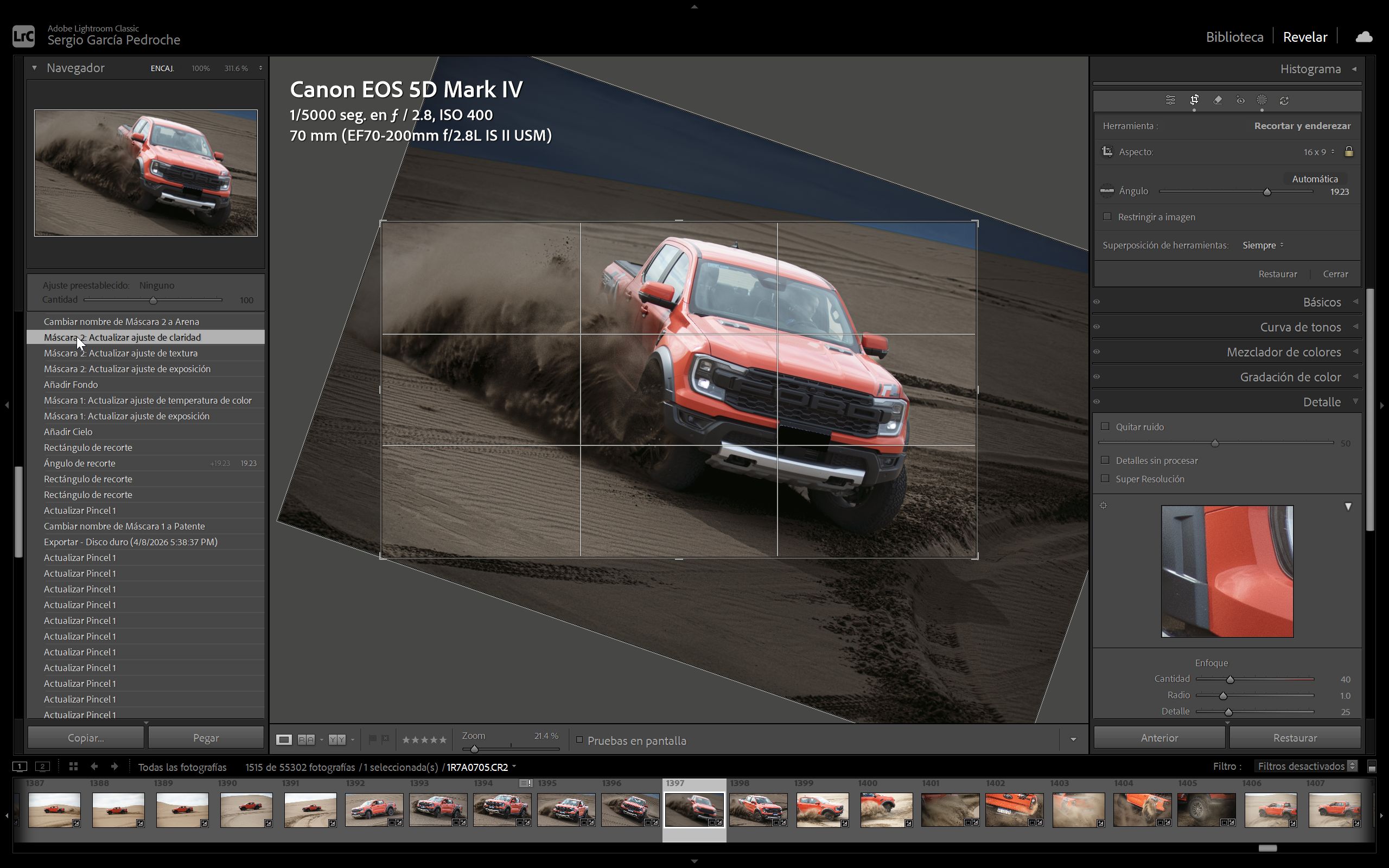Open grid view in filmstrip bar
The height and width of the screenshot is (868, 1389).
click(73, 767)
